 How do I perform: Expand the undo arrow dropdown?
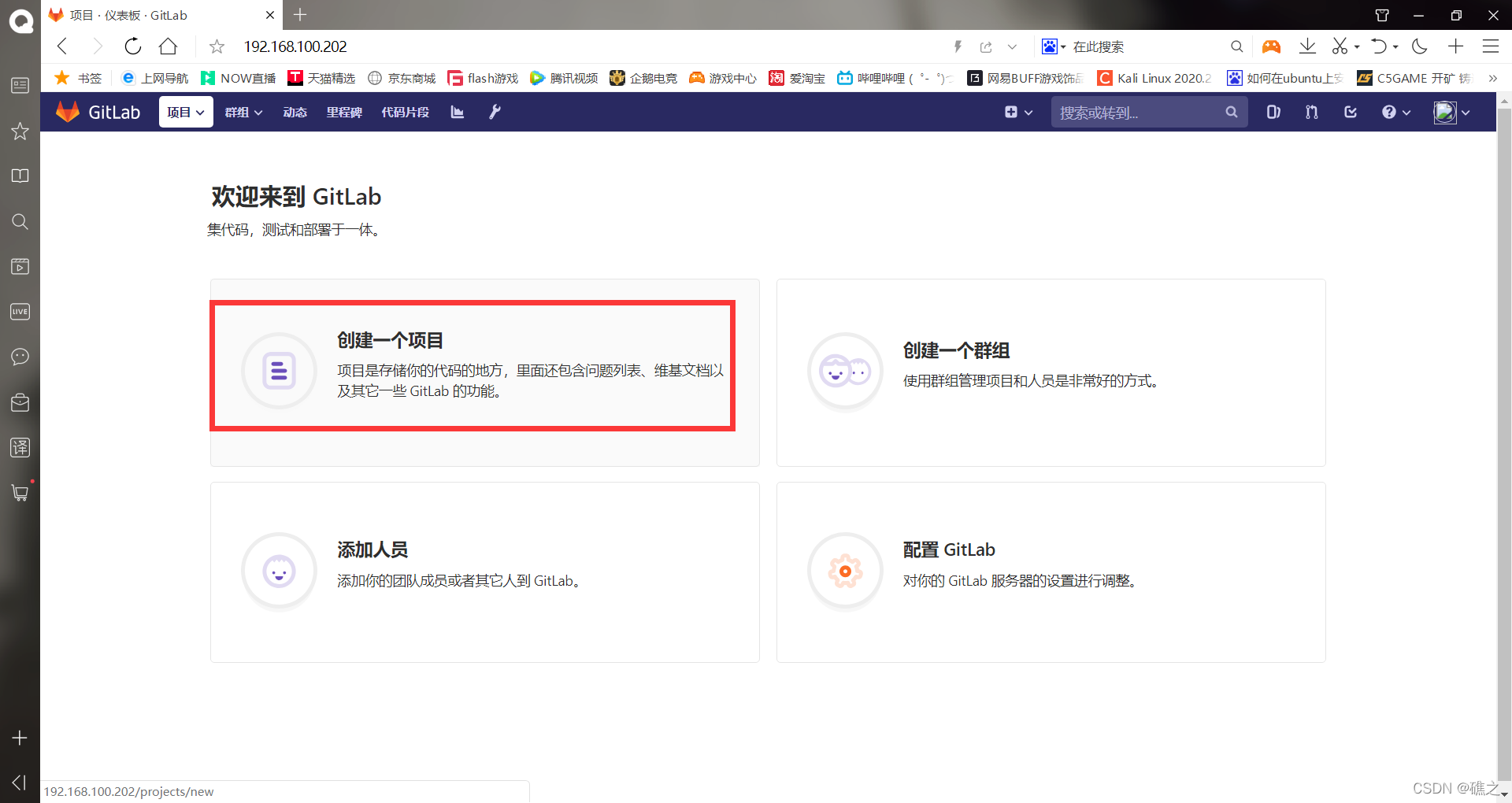(x=1395, y=46)
